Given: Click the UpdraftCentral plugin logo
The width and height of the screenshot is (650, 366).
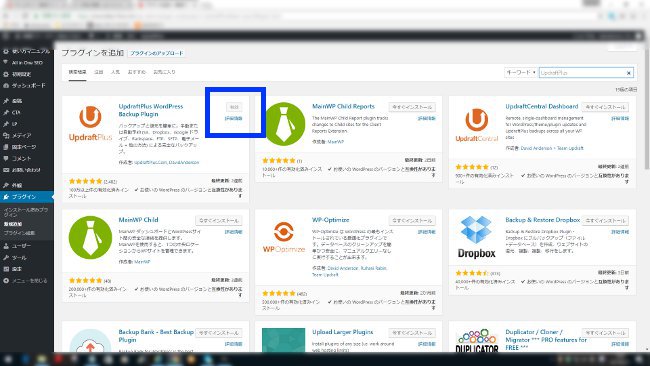Looking at the screenshot, I should point(477,124).
